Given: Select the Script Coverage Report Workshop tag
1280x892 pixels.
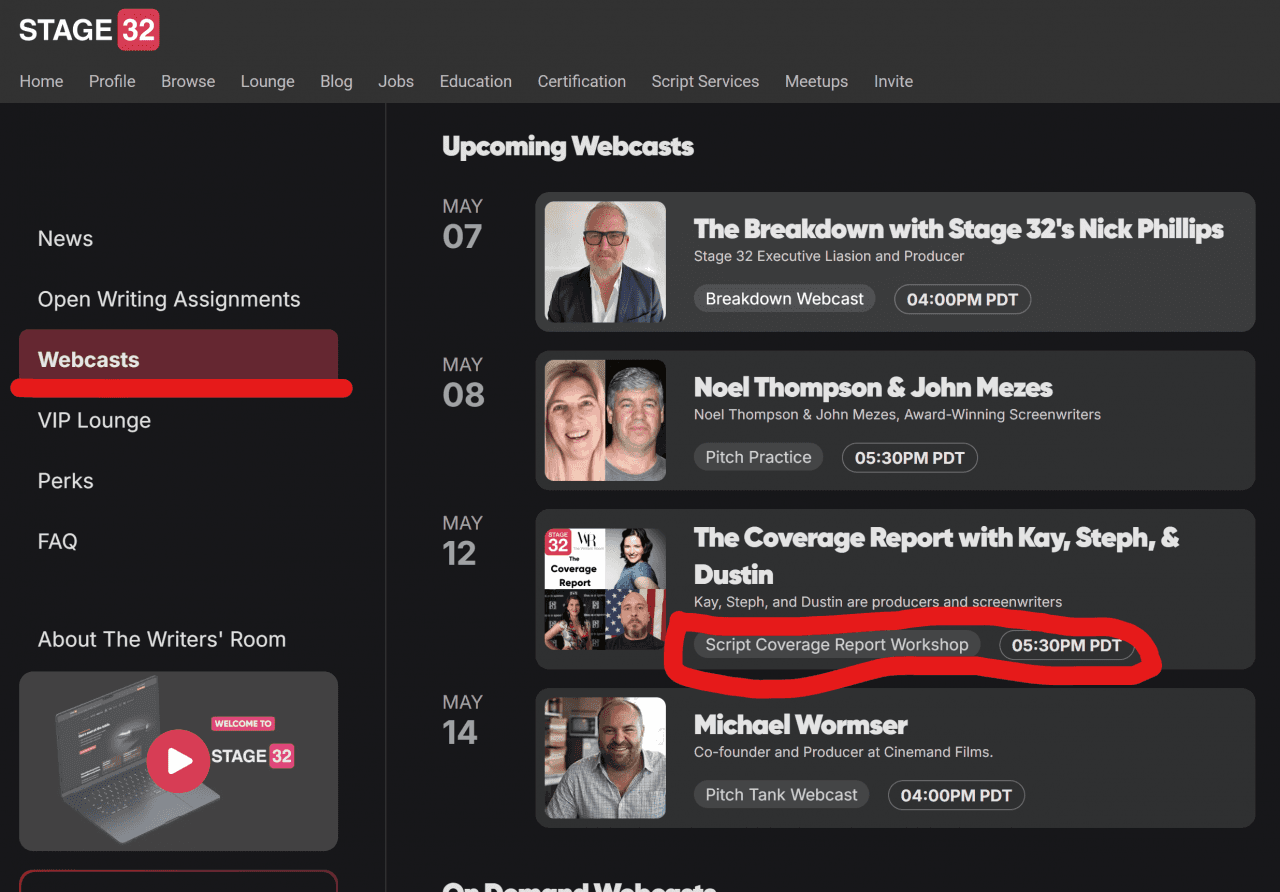Looking at the screenshot, I should pos(837,645).
